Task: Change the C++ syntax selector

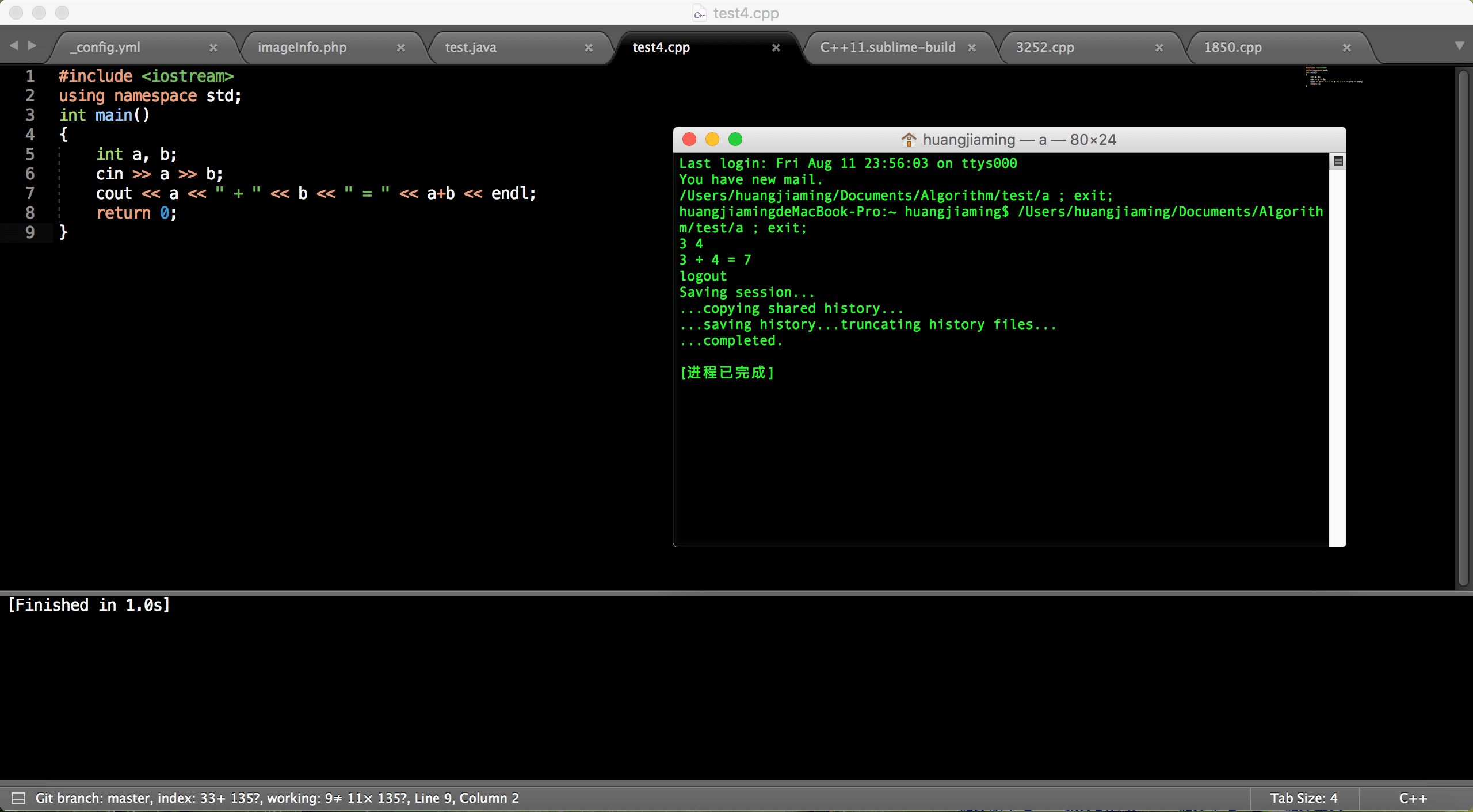Action: [x=1413, y=798]
